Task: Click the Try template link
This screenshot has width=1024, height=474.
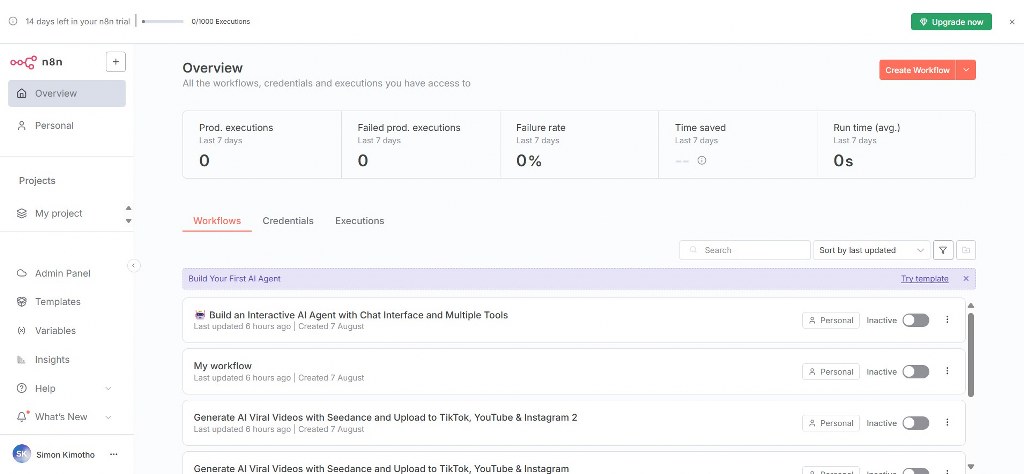Action: 925,279
